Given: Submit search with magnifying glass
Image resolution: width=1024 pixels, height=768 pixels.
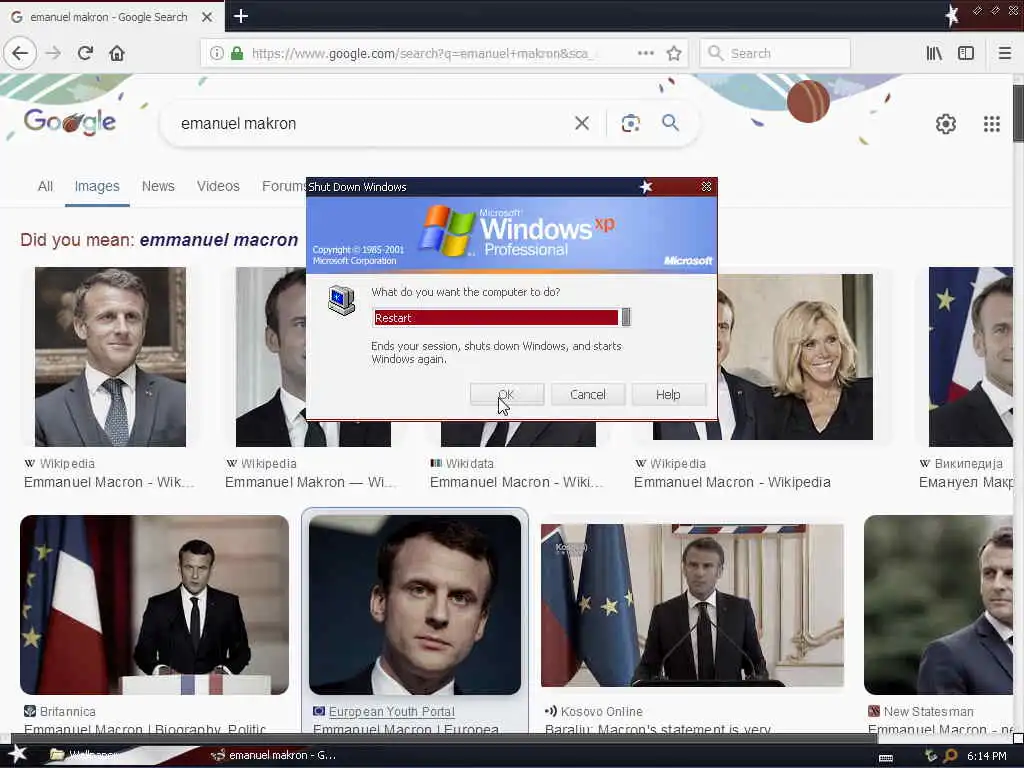Looking at the screenshot, I should [671, 122].
